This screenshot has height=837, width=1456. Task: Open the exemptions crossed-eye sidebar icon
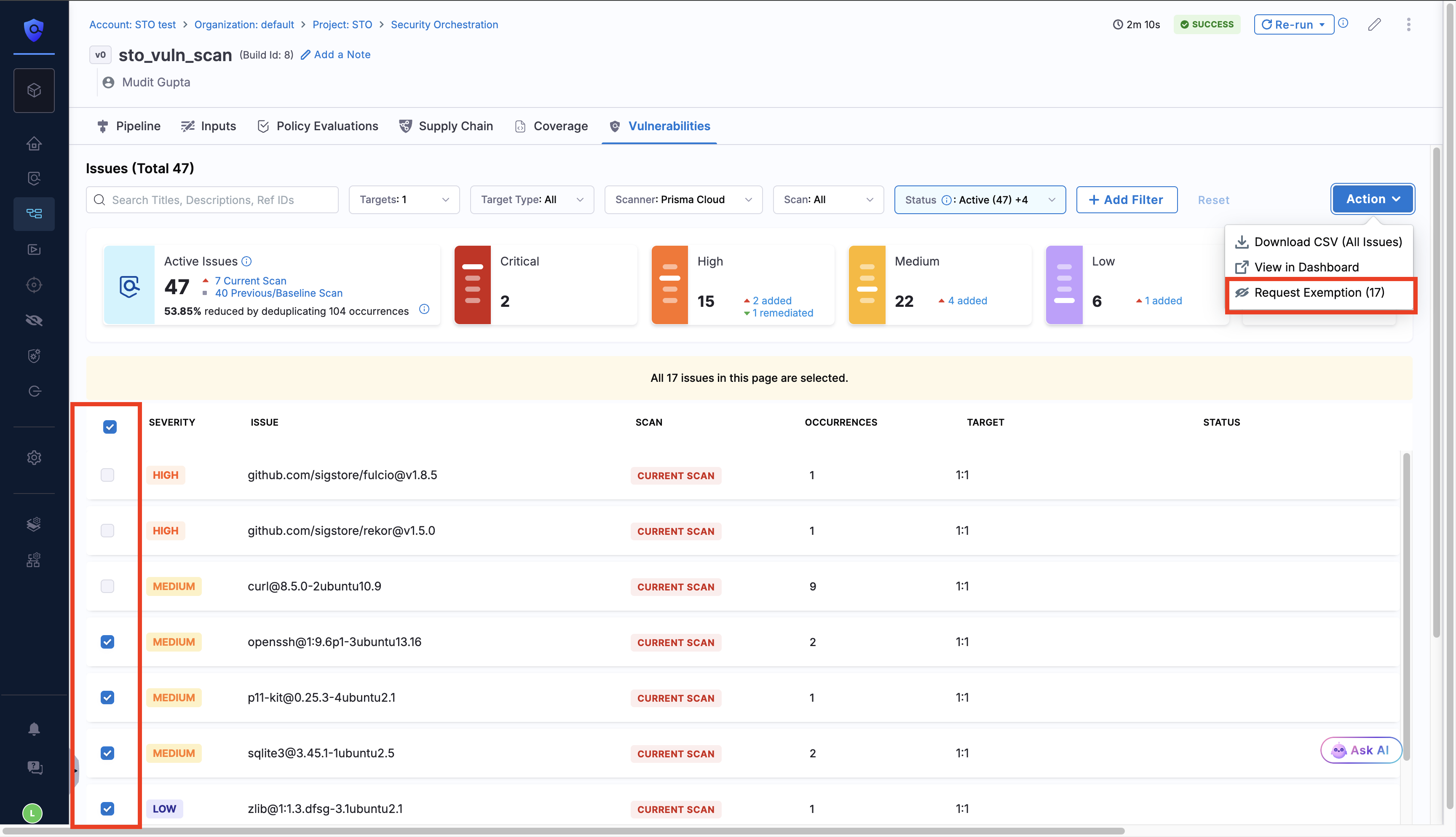(x=34, y=320)
